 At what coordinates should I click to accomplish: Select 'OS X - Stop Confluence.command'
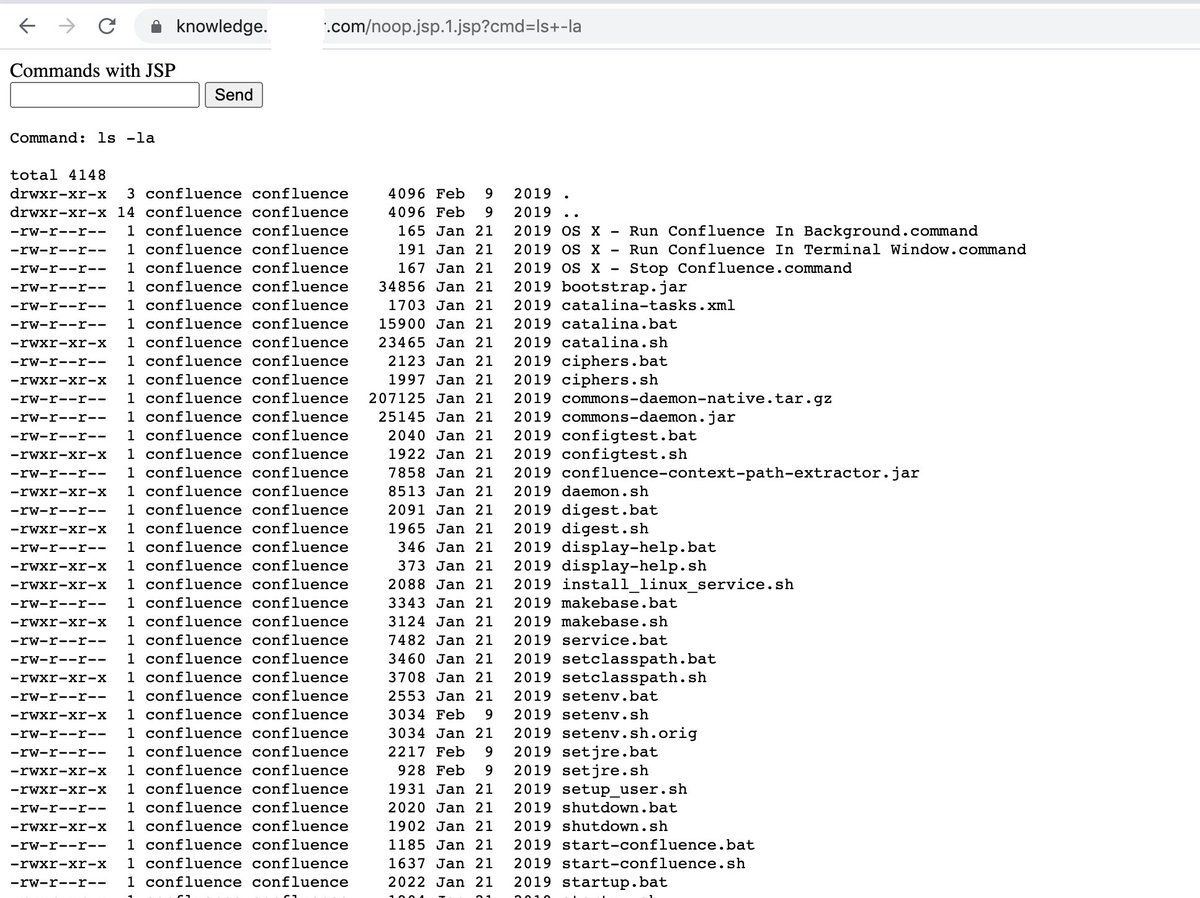pyautogui.click(x=707, y=268)
